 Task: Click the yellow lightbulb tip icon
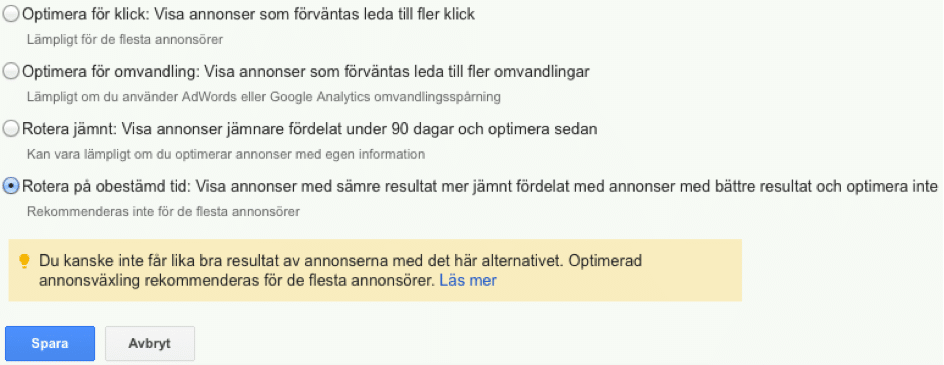(24, 261)
